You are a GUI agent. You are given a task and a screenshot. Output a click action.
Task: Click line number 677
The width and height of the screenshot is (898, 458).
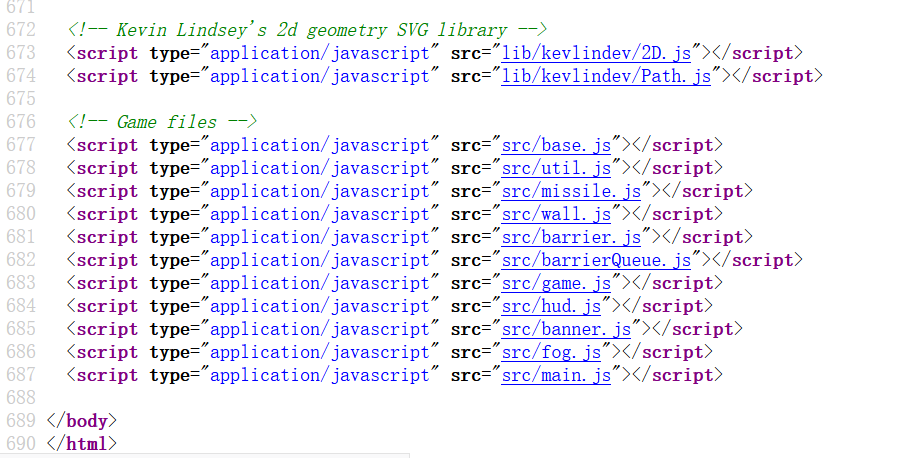(x=21, y=145)
